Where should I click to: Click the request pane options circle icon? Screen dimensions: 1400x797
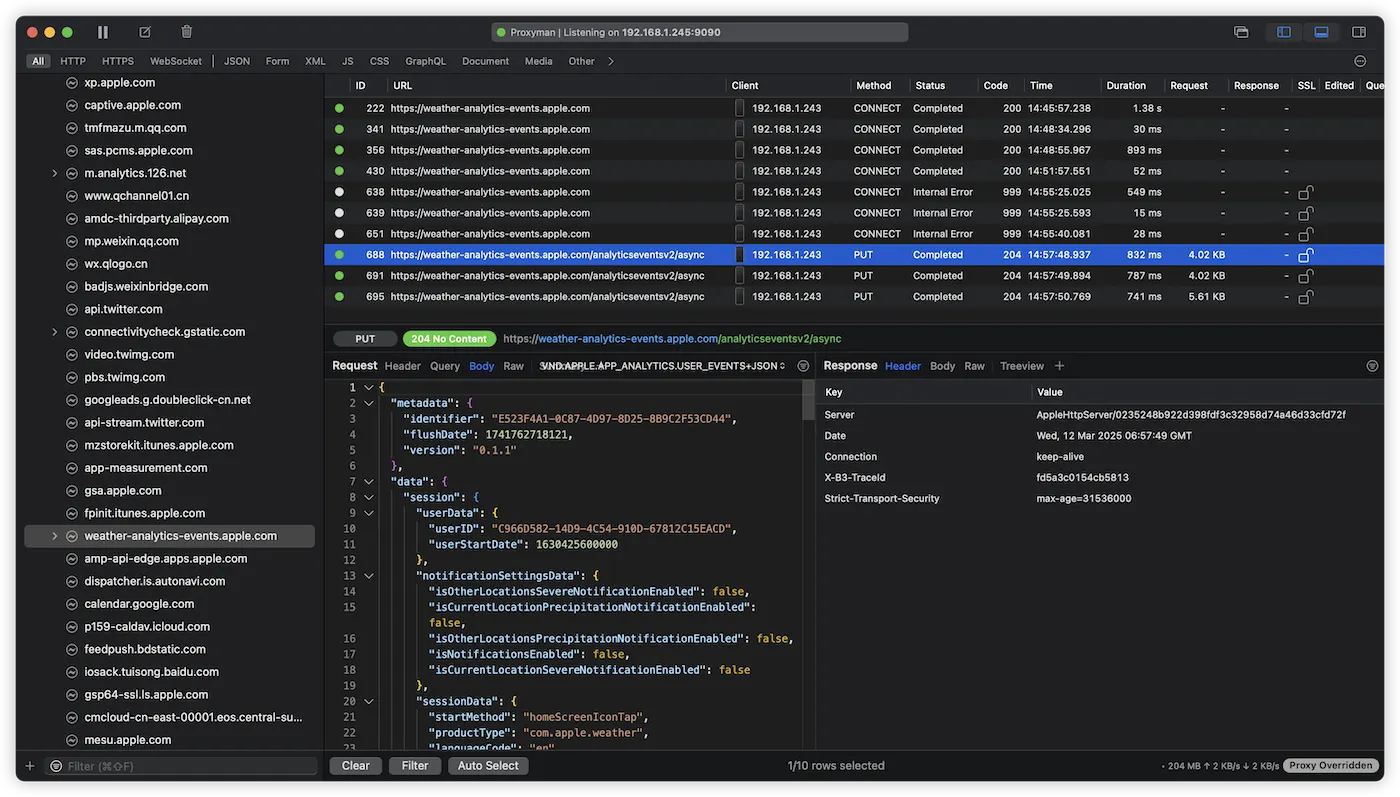(803, 366)
